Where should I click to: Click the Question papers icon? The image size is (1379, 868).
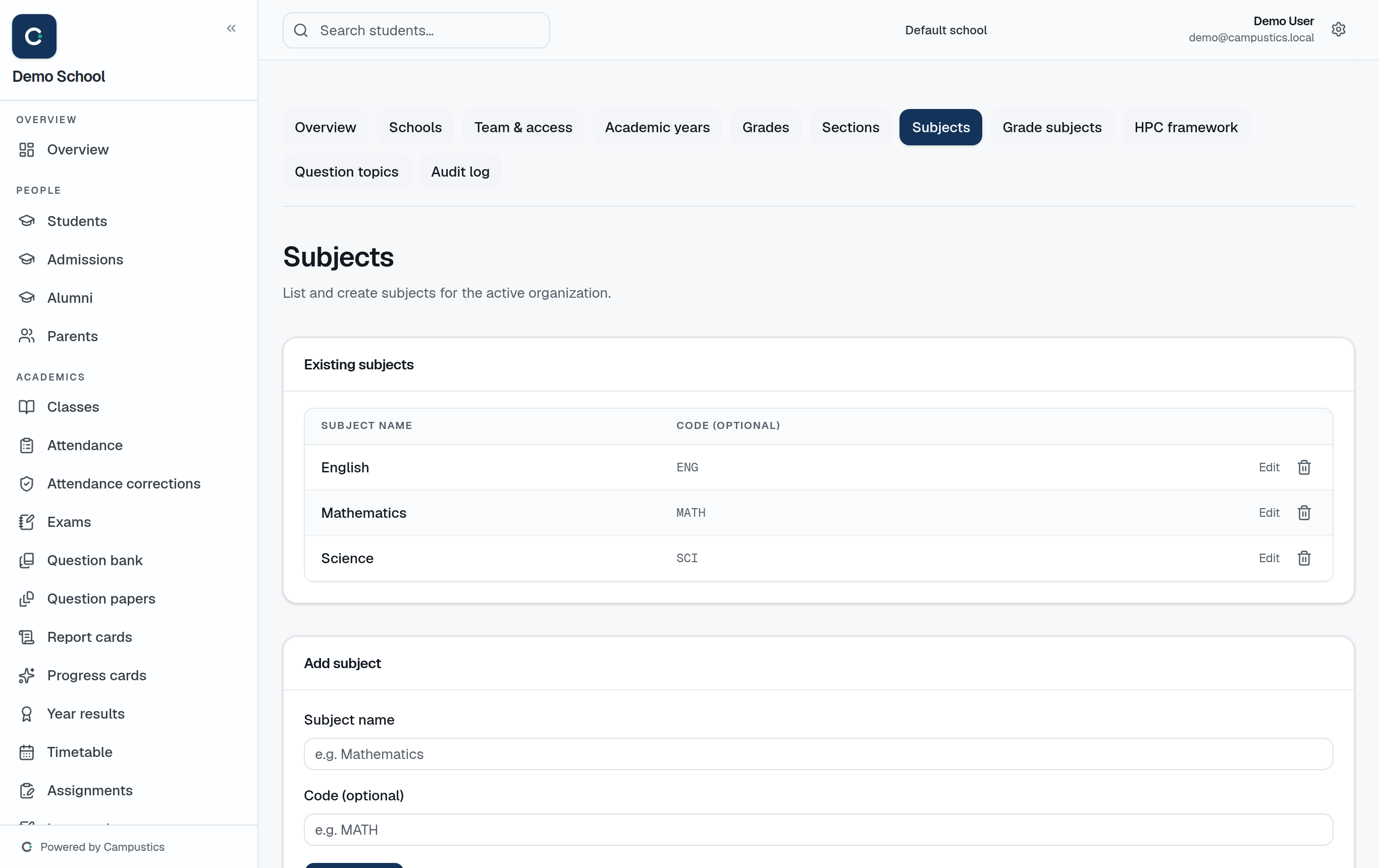(26, 599)
